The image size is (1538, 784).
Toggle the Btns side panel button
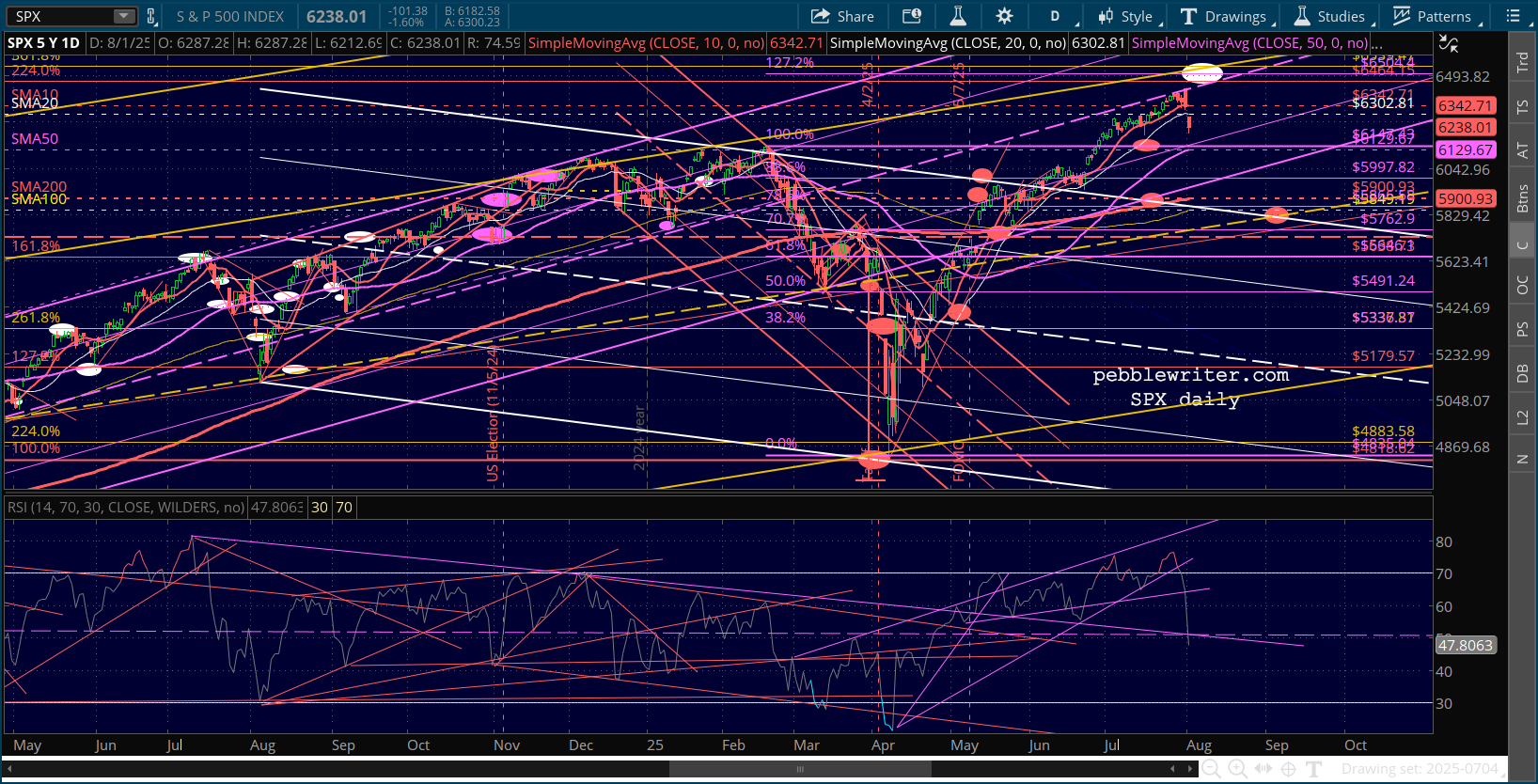(1522, 198)
